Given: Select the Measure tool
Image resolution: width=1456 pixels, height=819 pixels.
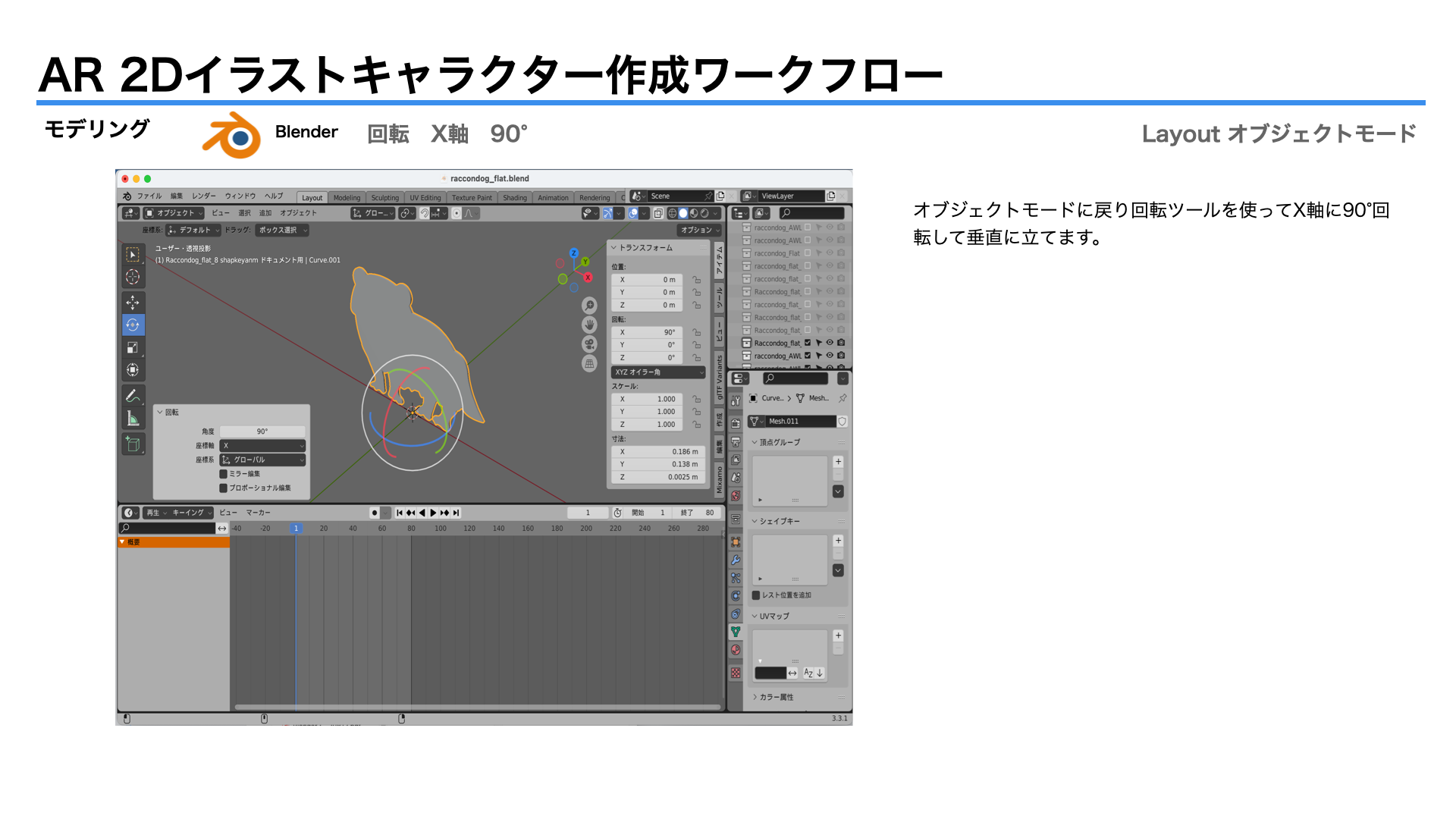Looking at the screenshot, I should click(133, 419).
